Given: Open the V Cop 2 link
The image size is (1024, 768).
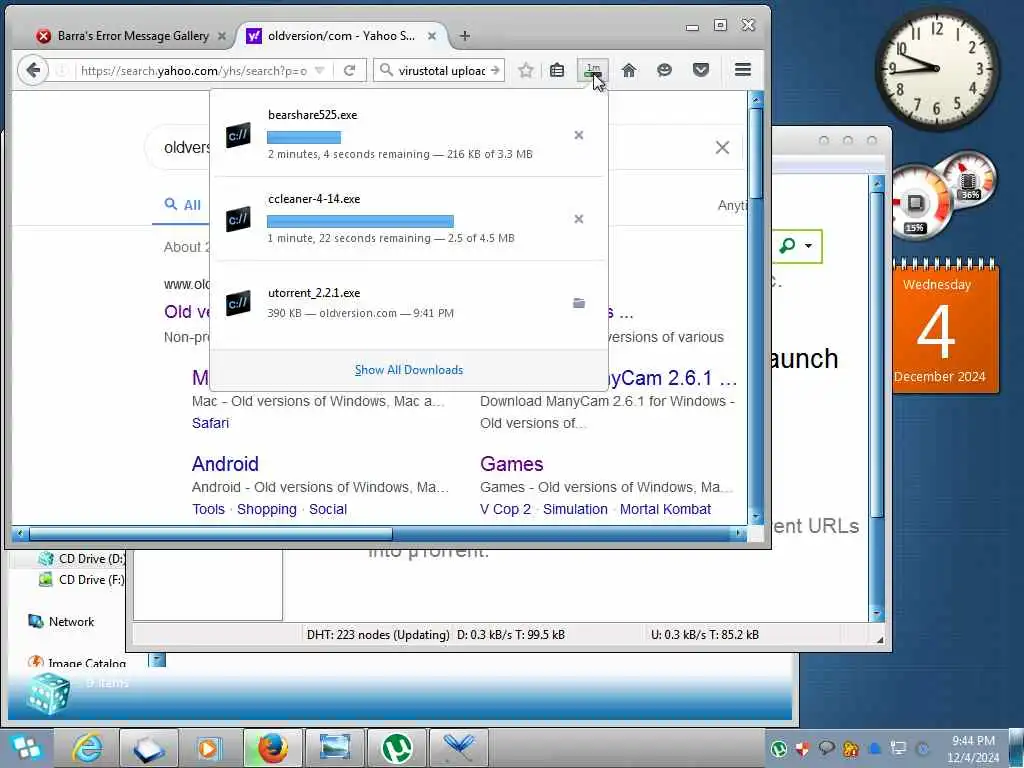Looking at the screenshot, I should (505, 509).
